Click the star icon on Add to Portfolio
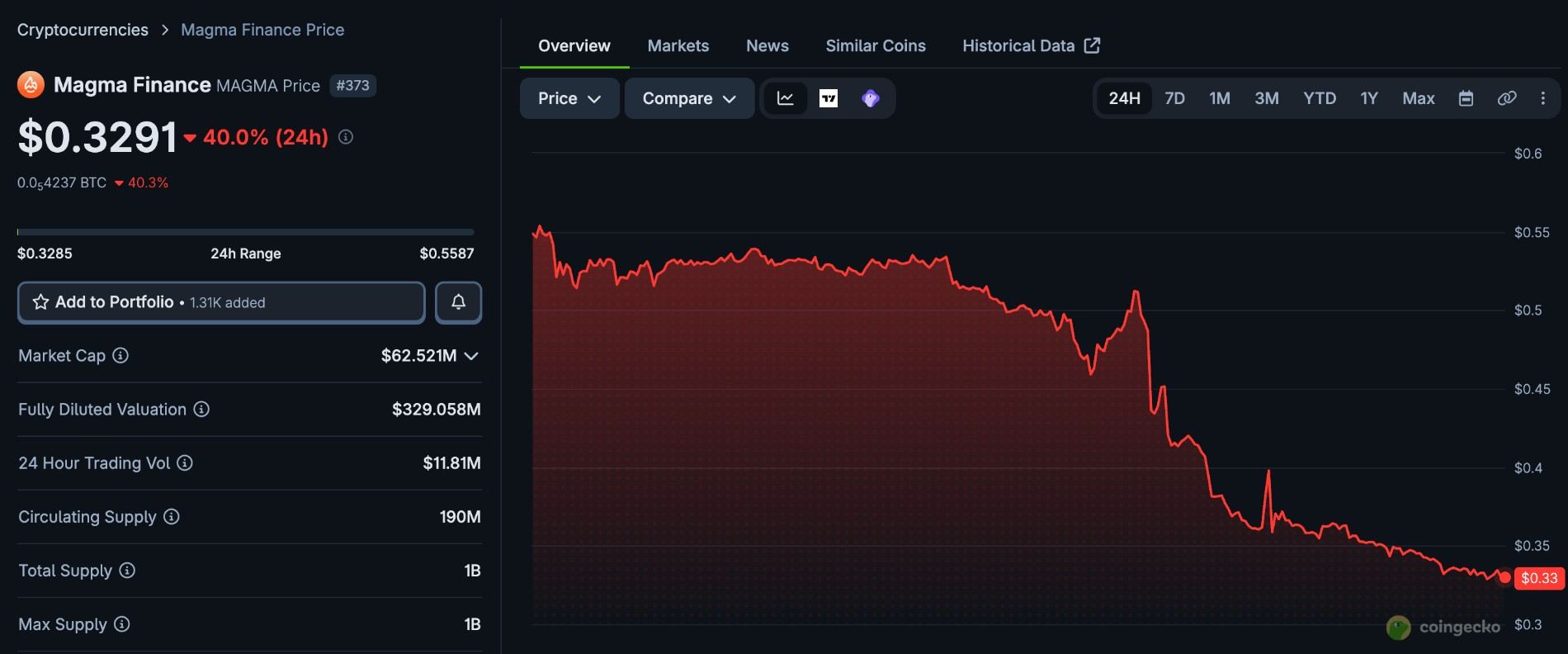Viewport: 1568px width, 654px height. [x=40, y=302]
